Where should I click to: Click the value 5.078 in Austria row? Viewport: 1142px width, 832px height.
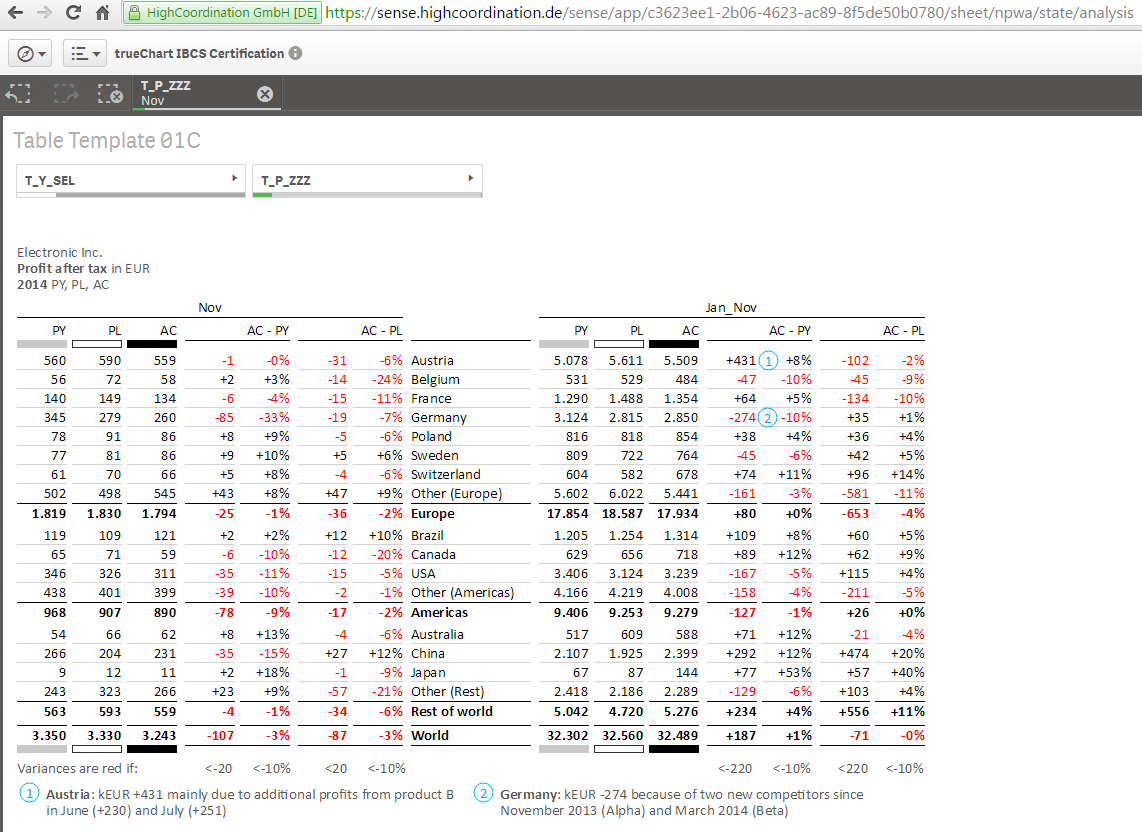(x=570, y=361)
